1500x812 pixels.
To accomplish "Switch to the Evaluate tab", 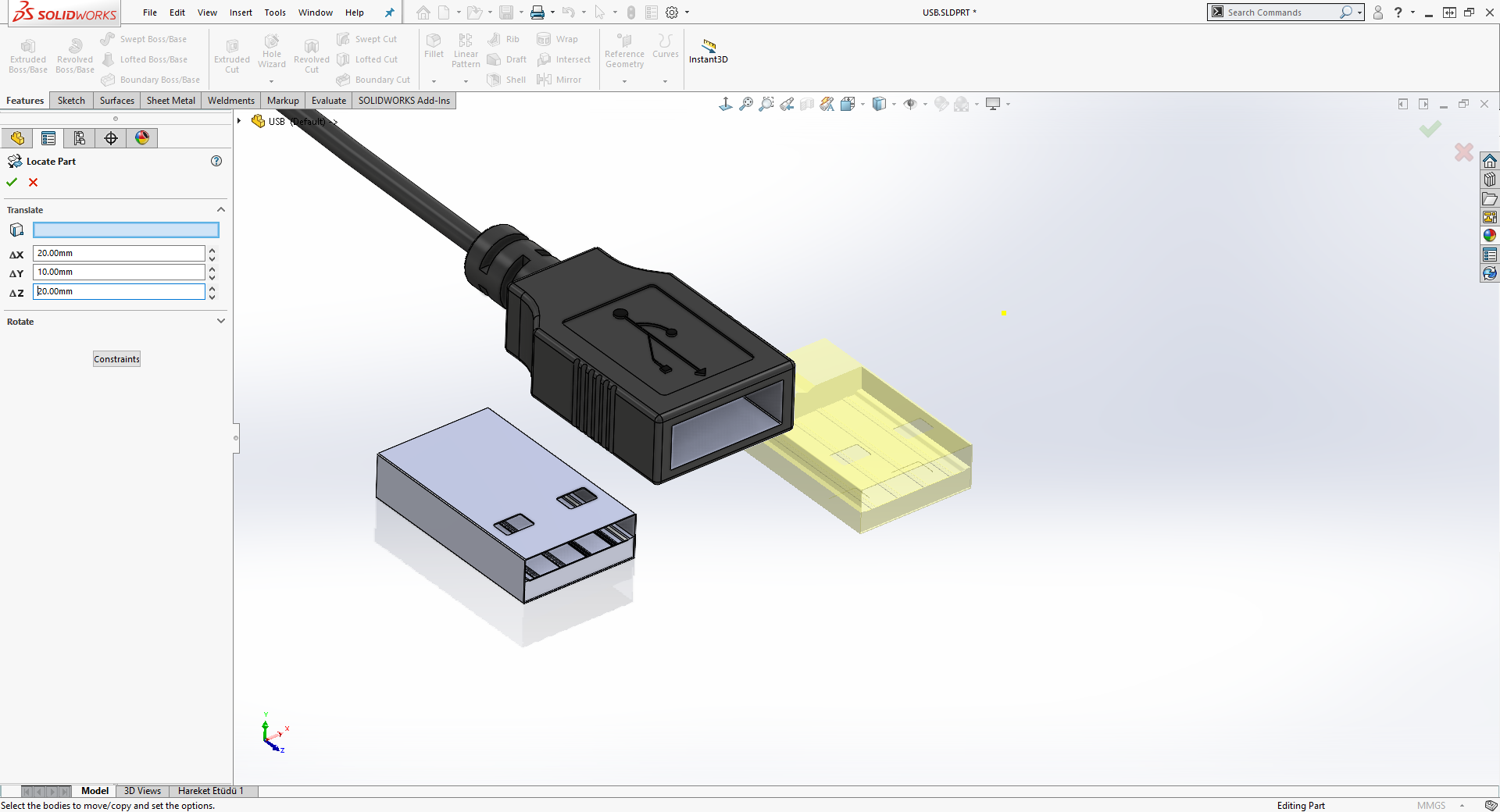I will 328,100.
